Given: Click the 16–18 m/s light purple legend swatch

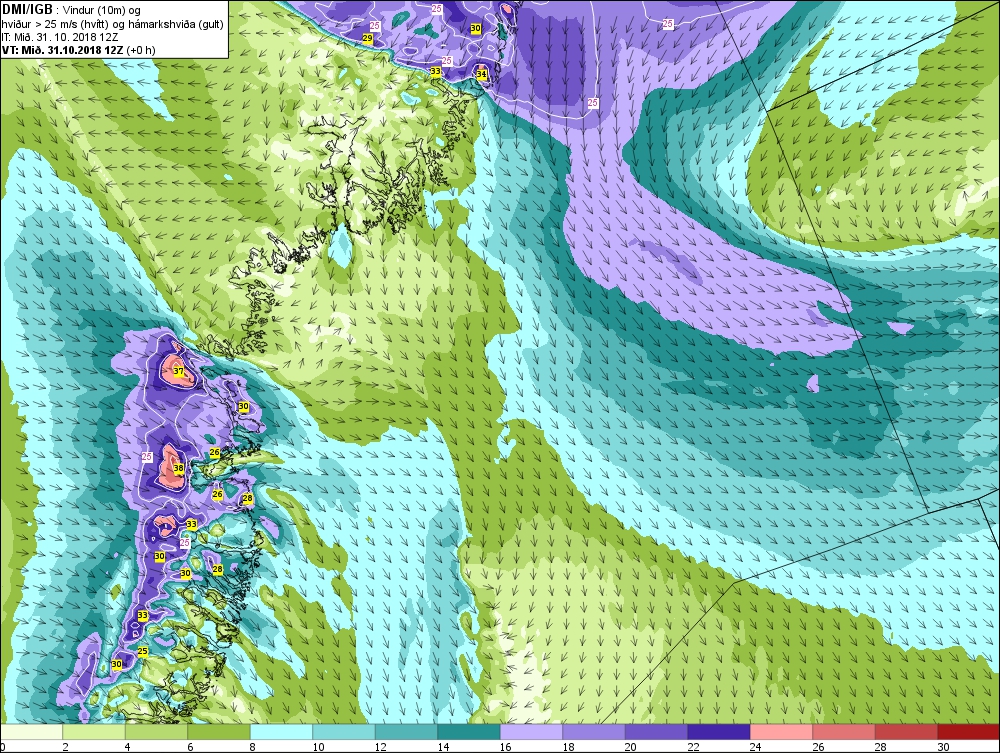Looking at the screenshot, I should (531, 731).
